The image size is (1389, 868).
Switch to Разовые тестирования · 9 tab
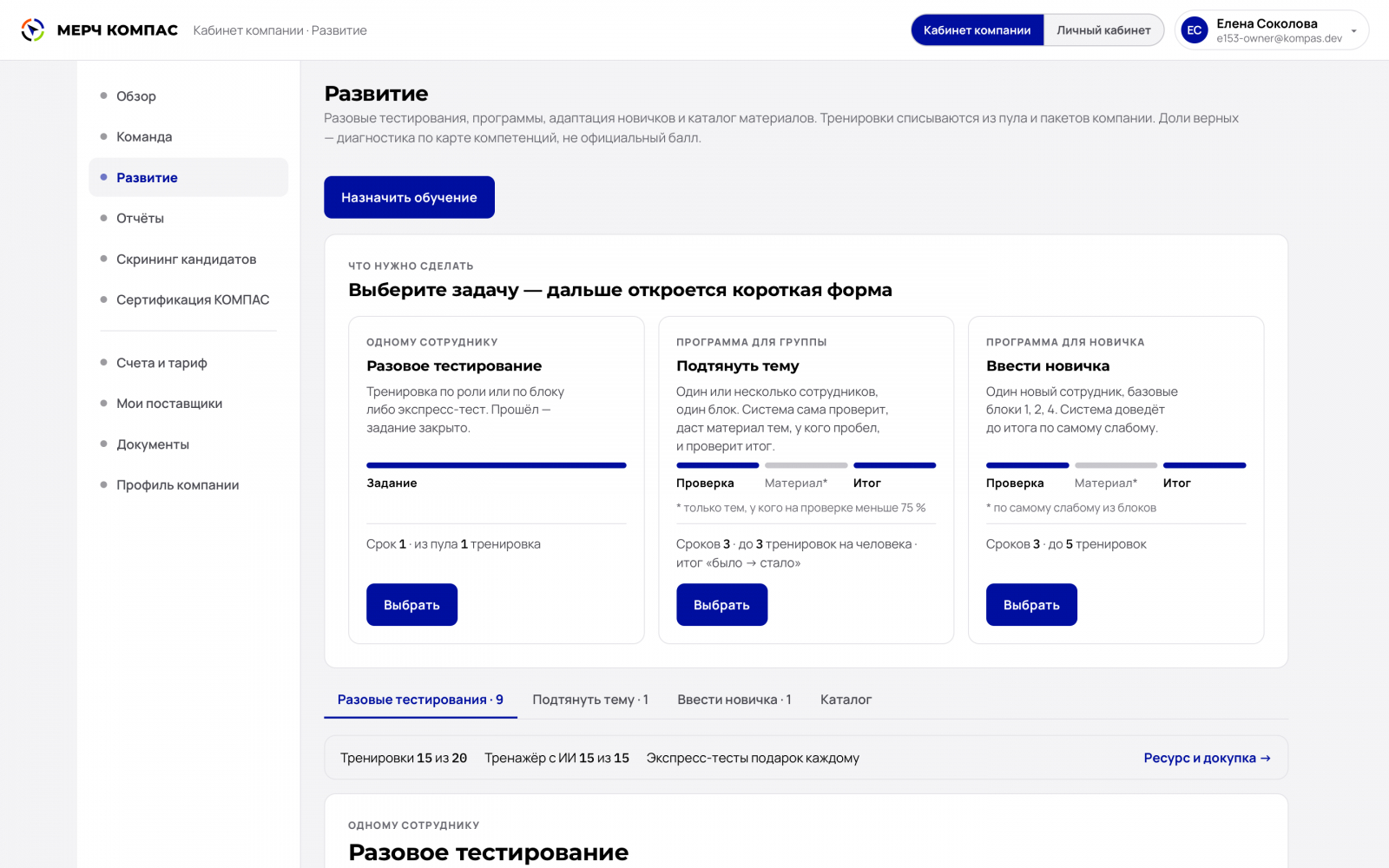tap(420, 700)
